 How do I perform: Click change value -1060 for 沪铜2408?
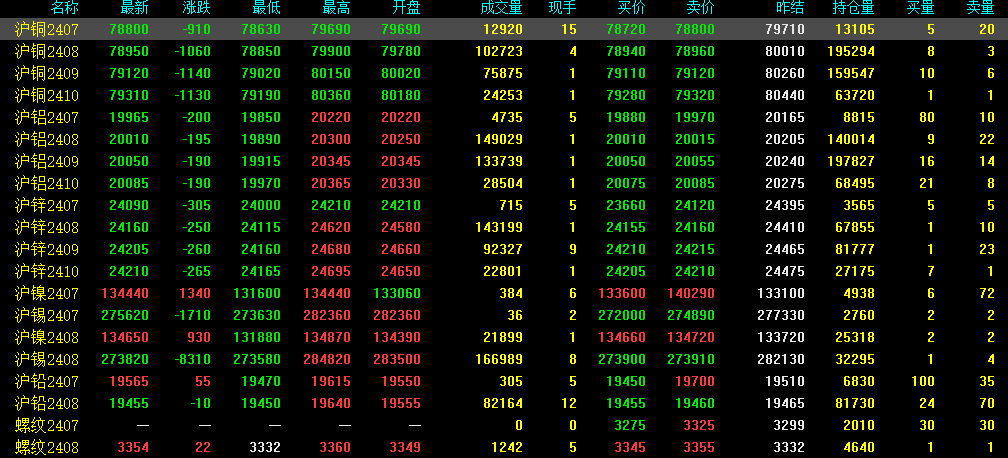coord(192,51)
